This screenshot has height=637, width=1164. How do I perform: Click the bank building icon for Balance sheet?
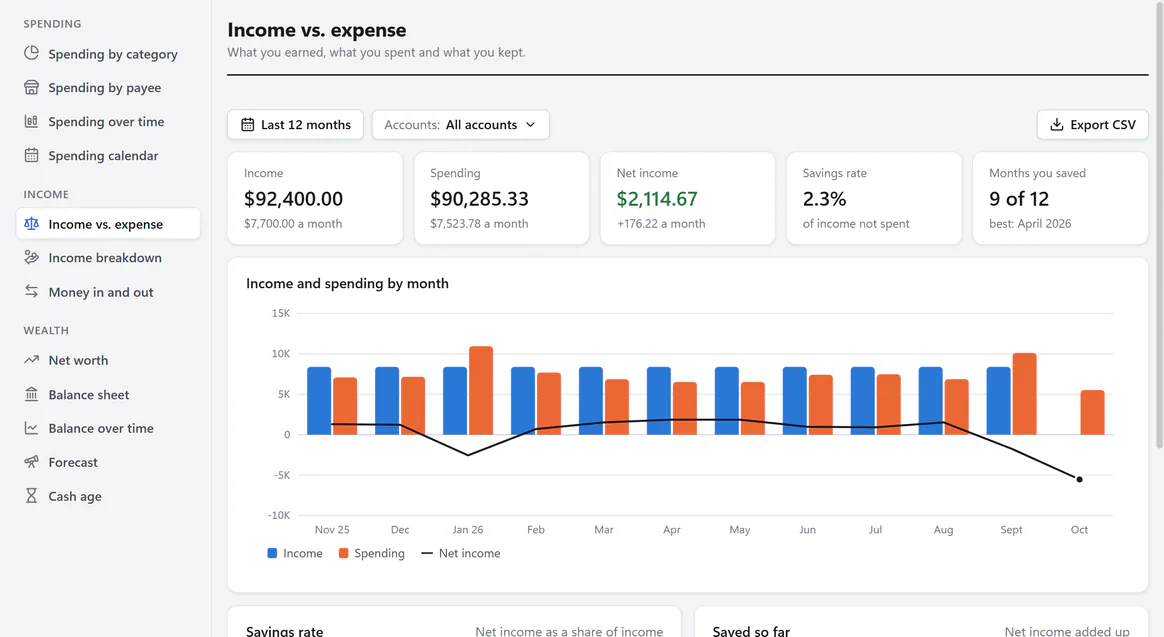[x=31, y=394]
